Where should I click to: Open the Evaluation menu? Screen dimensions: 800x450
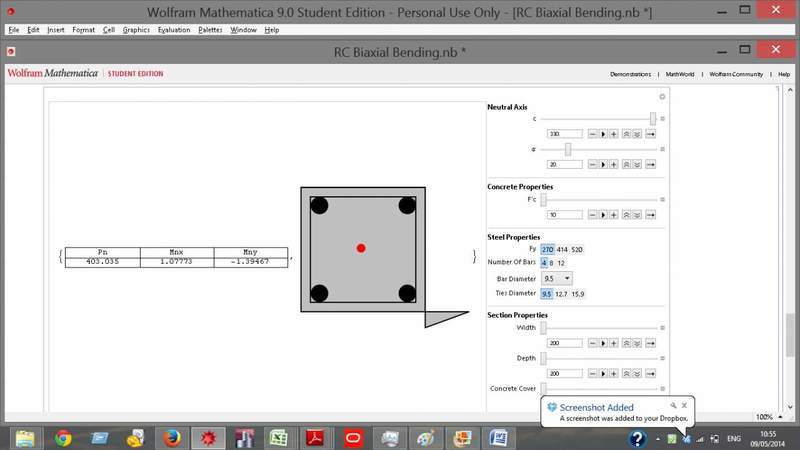click(173, 30)
